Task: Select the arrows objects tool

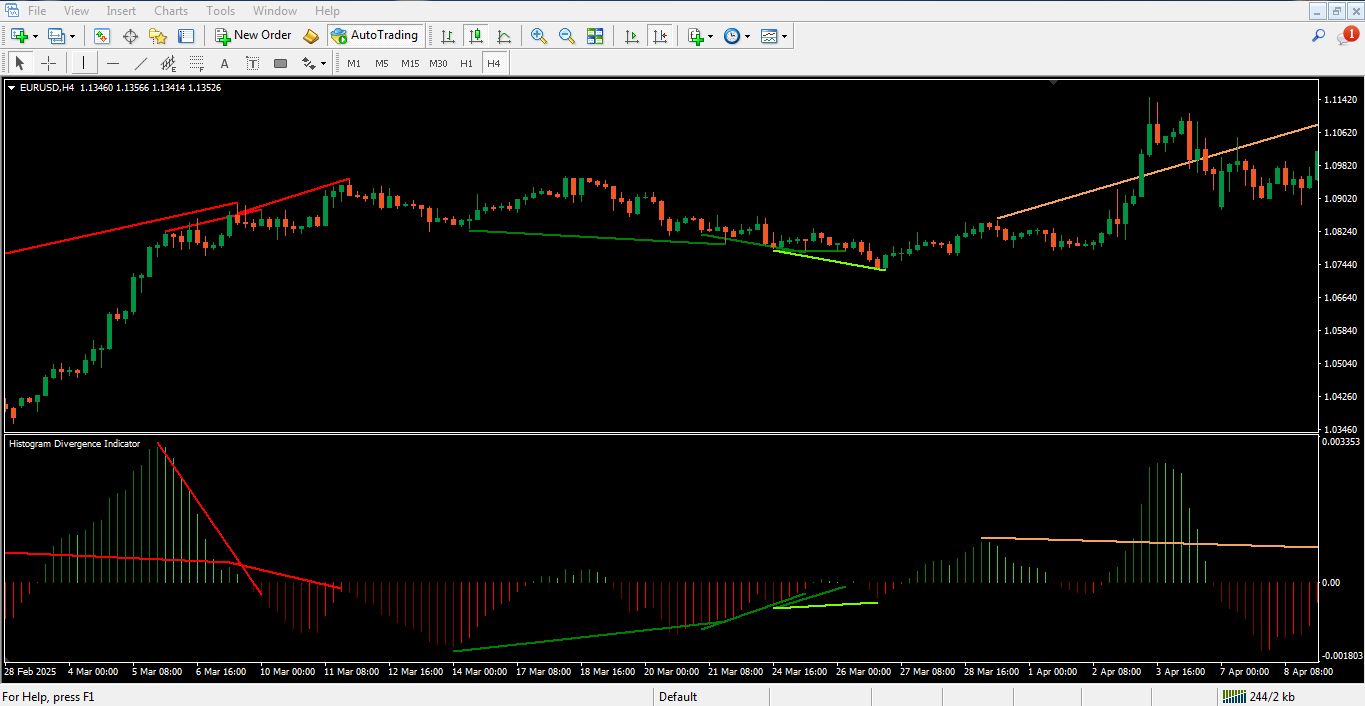Action: coord(308,63)
